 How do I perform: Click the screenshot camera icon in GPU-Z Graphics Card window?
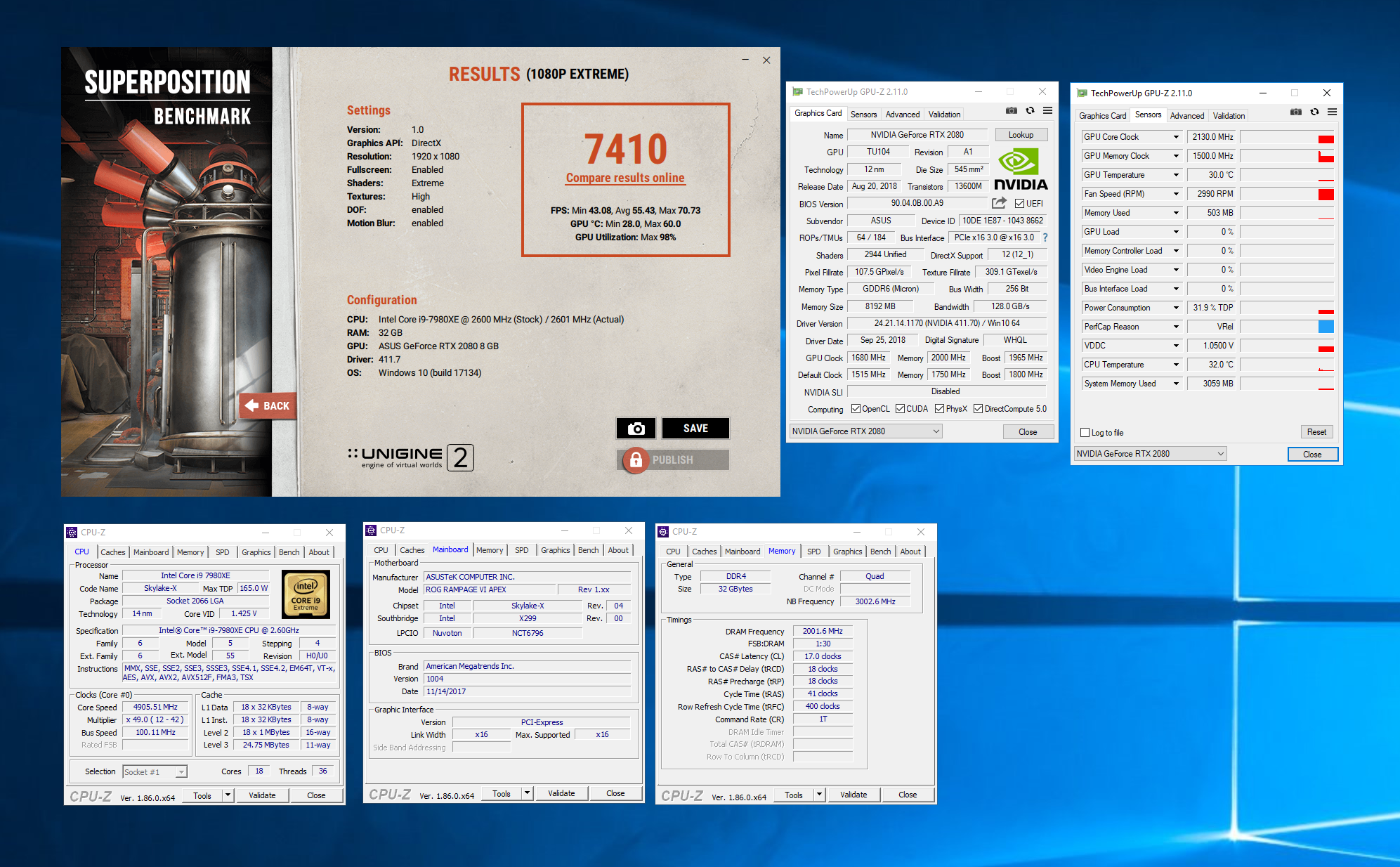click(x=1011, y=110)
